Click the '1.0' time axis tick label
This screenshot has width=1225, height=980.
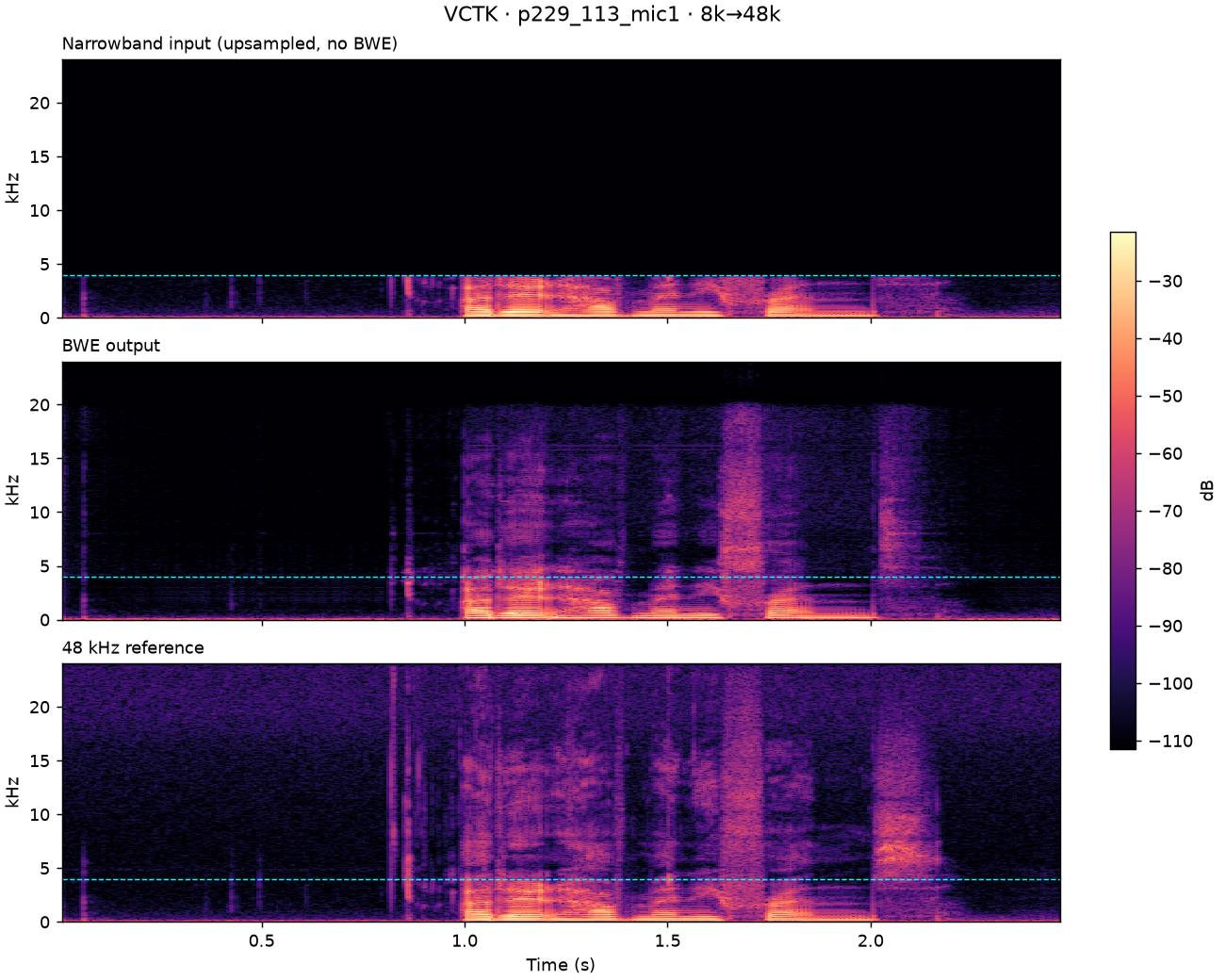(x=464, y=941)
